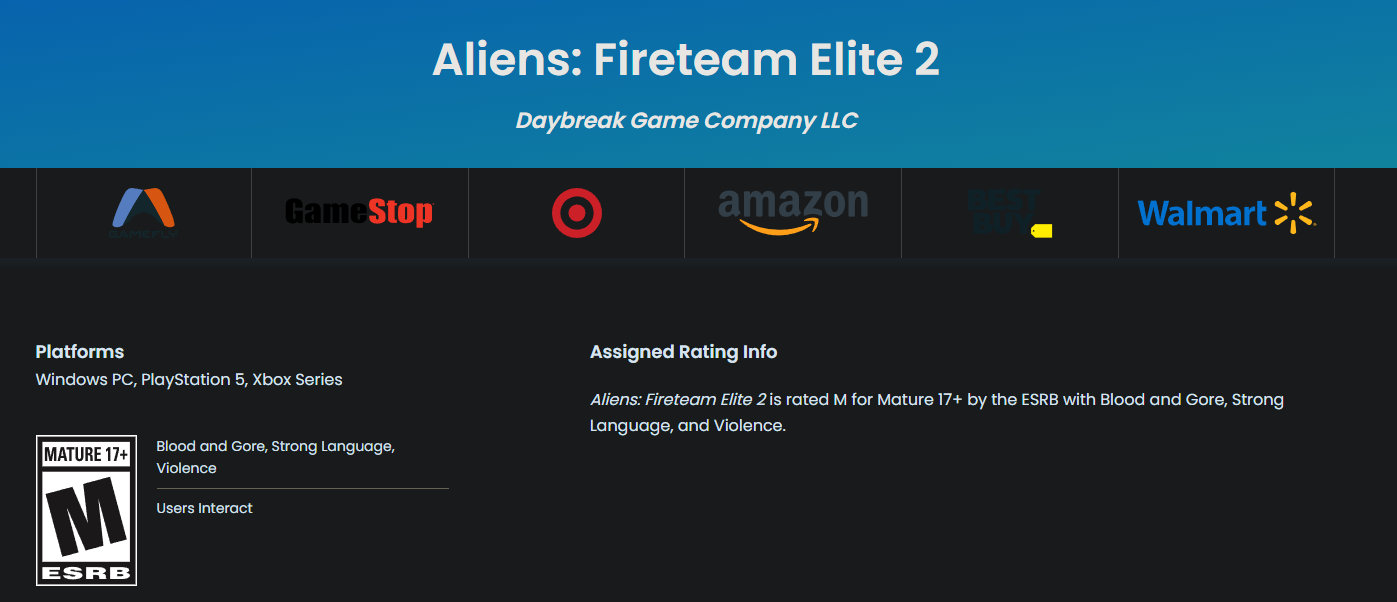
Task: Select PlayStation 5 in the platforms list
Action: [x=193, y=380]
